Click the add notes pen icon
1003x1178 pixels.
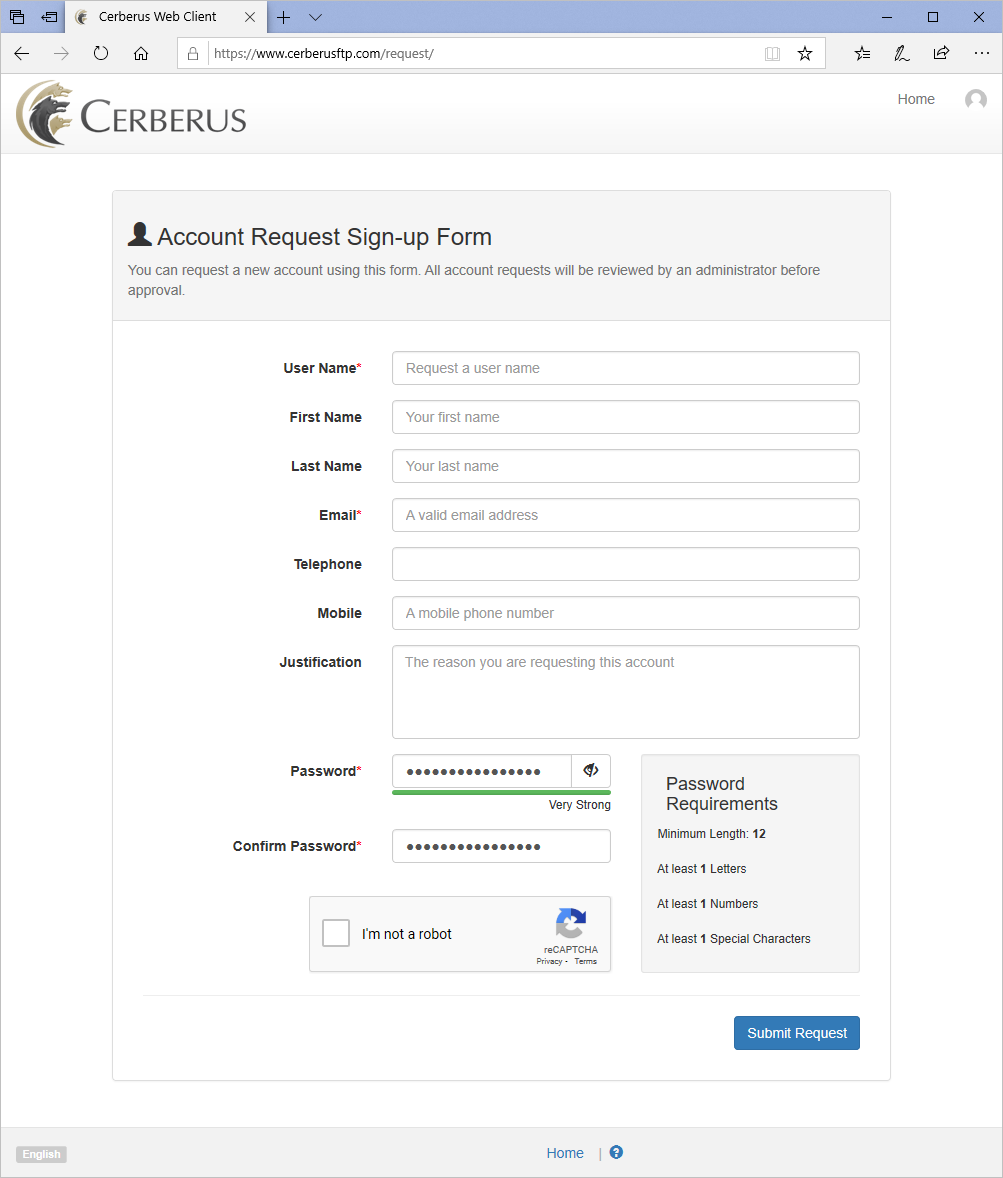[902, 53]
